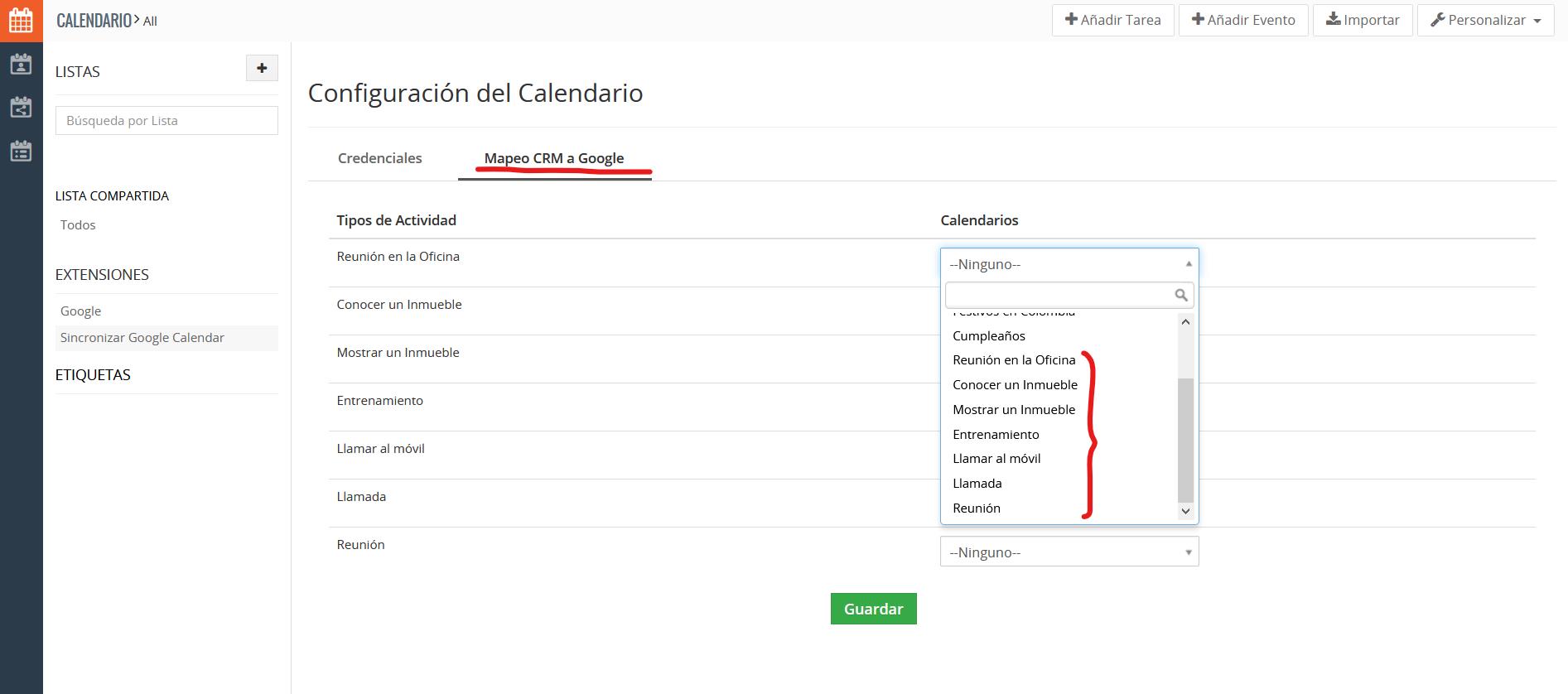Click the dropdown list scrollbar thumb
This screenshot has height=694, width=1568.
(x=1185, y=439)
